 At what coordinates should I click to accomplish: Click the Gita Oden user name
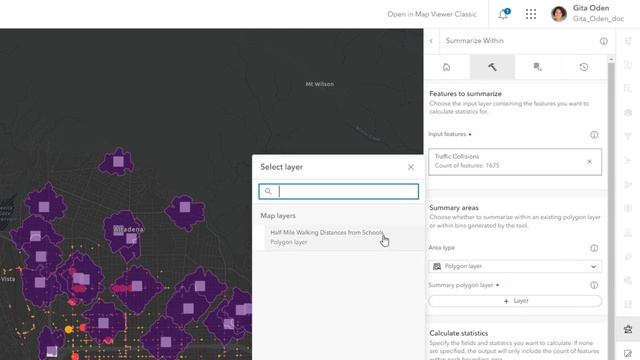[591, 8]
